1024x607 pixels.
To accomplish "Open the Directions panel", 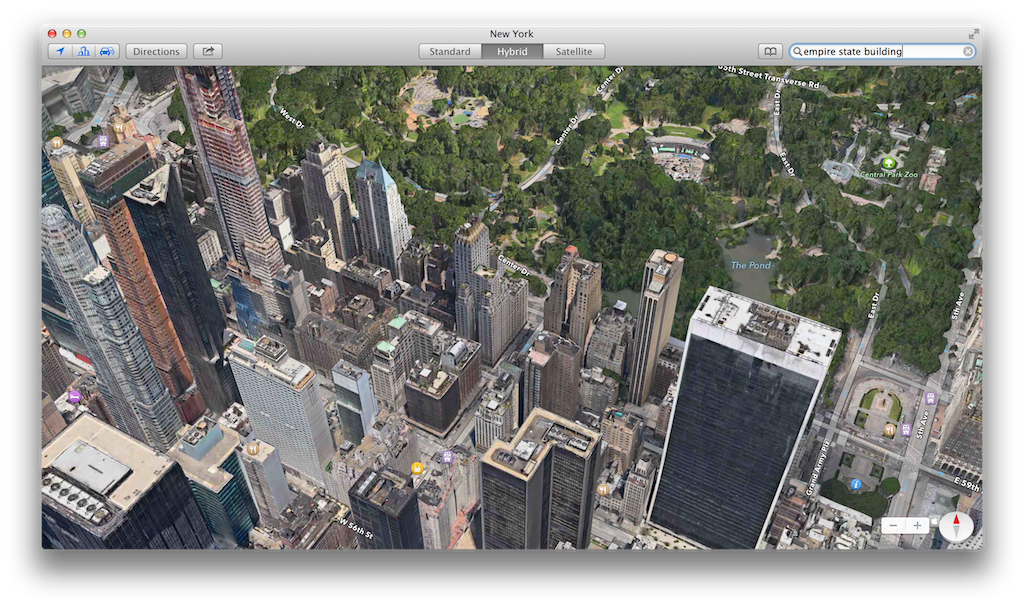I will [x=156, y=51].
